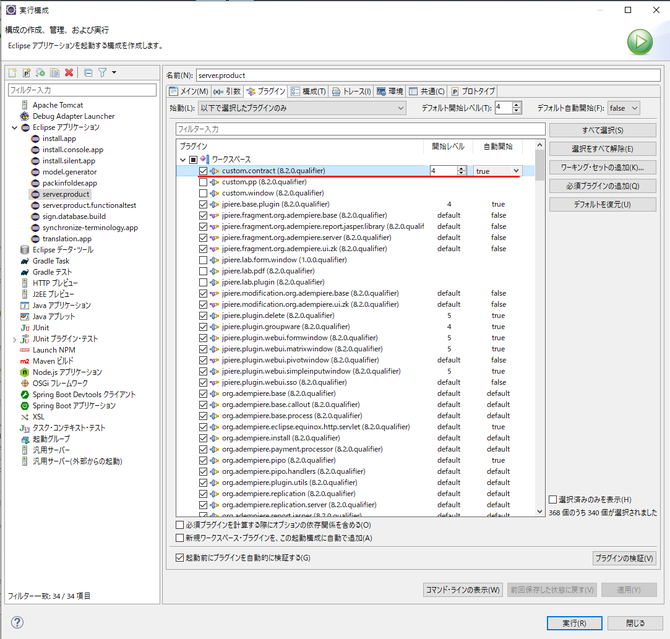Select HTTP プレビュー configuration type
The width and height of the screenshot is (670, 639).
pos(55,283)
